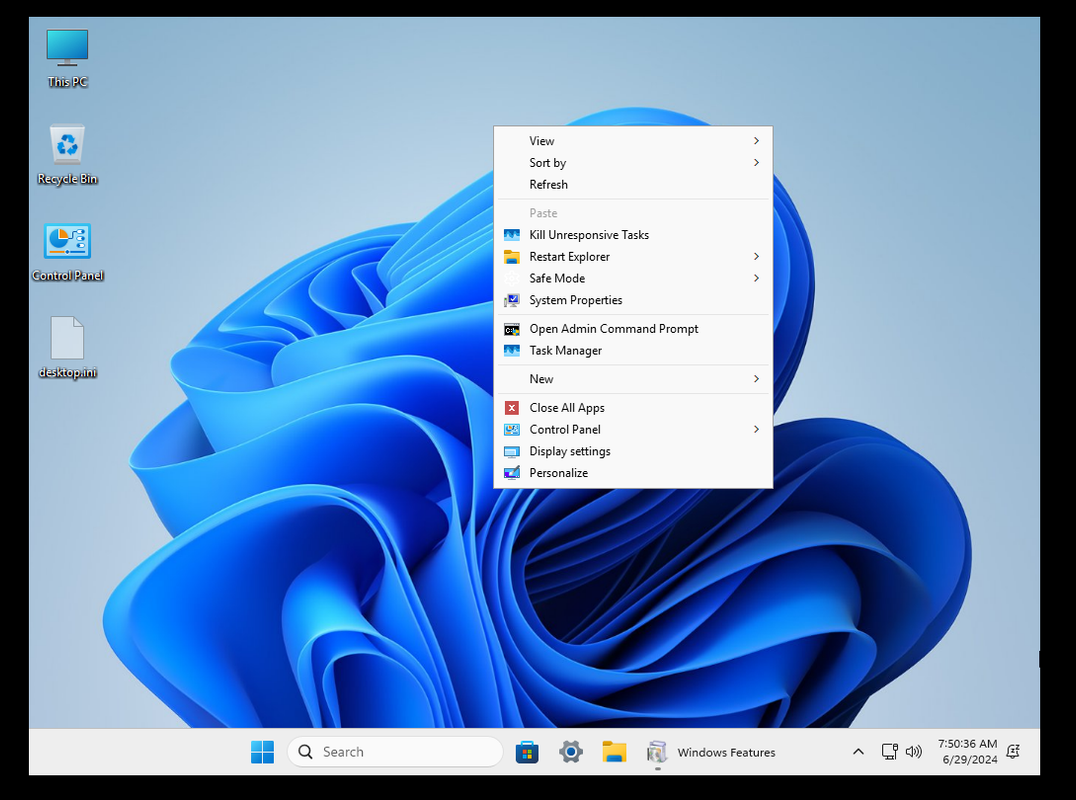Image resolution: width=1076 pixels, height=800 pixels.
Task: Select Open Admin Command Prompt
Action: click(x=633, y=329)
